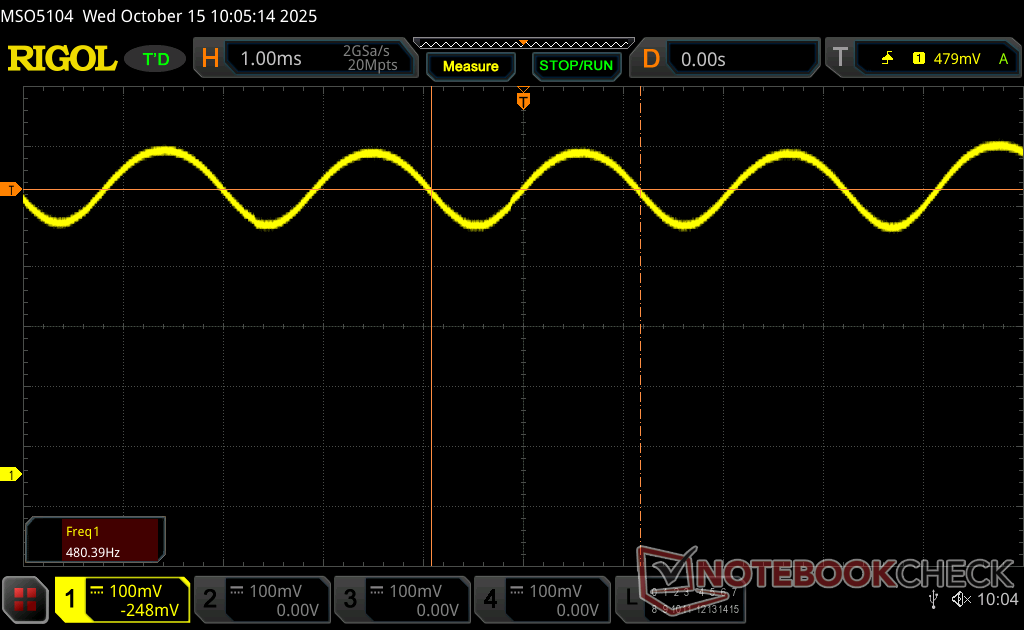Open the 479mV trigger level setting
1024x630 pixels.
(x=957, y=59)
